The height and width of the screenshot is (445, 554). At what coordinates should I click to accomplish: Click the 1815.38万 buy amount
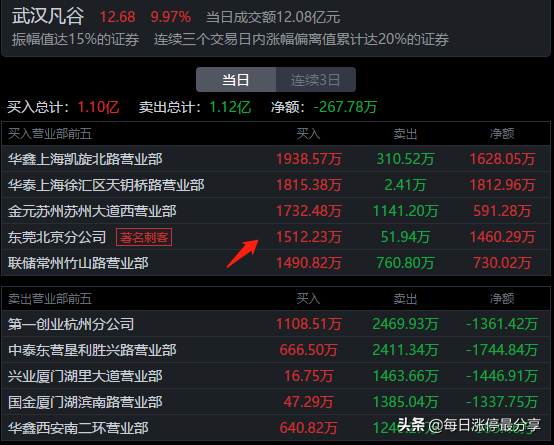(x=308, y=185)
